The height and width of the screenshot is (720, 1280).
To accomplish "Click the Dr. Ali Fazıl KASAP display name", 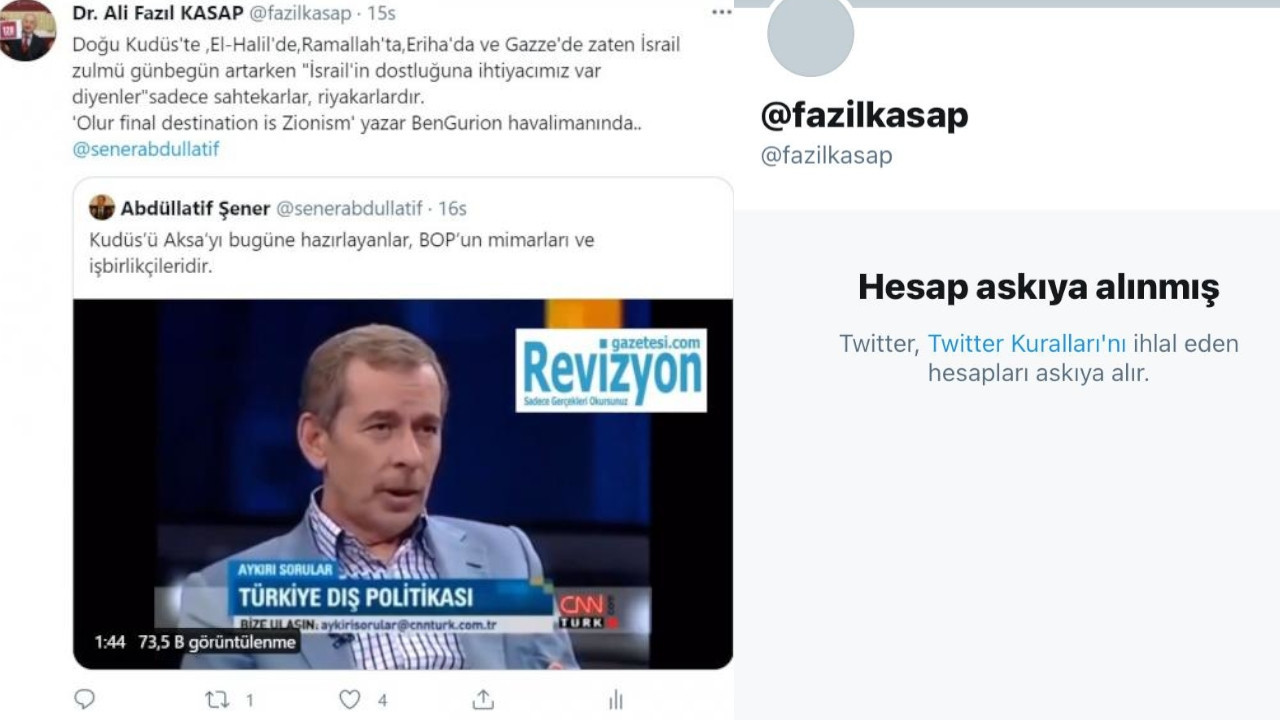I will click(x=158, y=14).
